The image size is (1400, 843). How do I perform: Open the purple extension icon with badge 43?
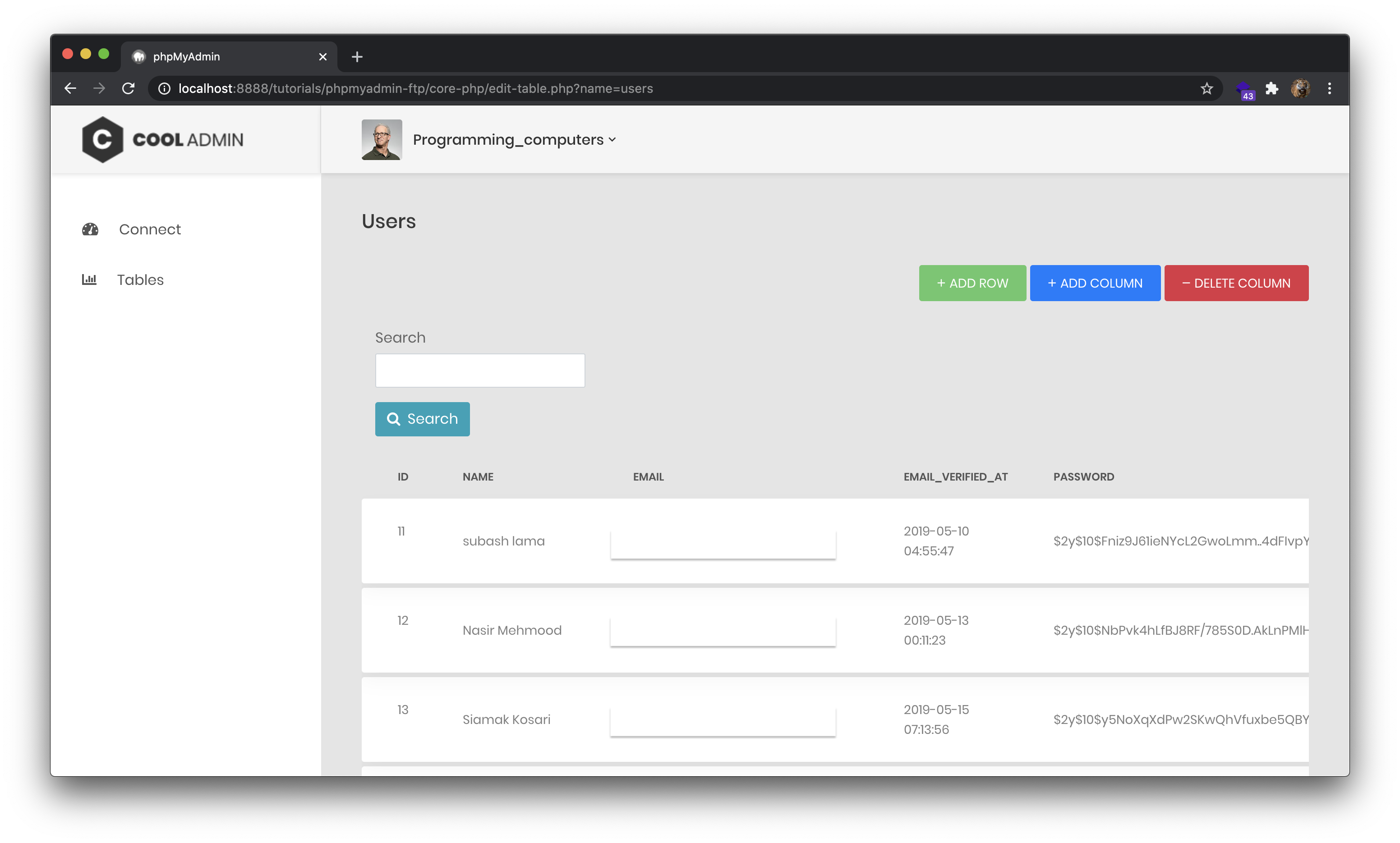pos(1244,90)
